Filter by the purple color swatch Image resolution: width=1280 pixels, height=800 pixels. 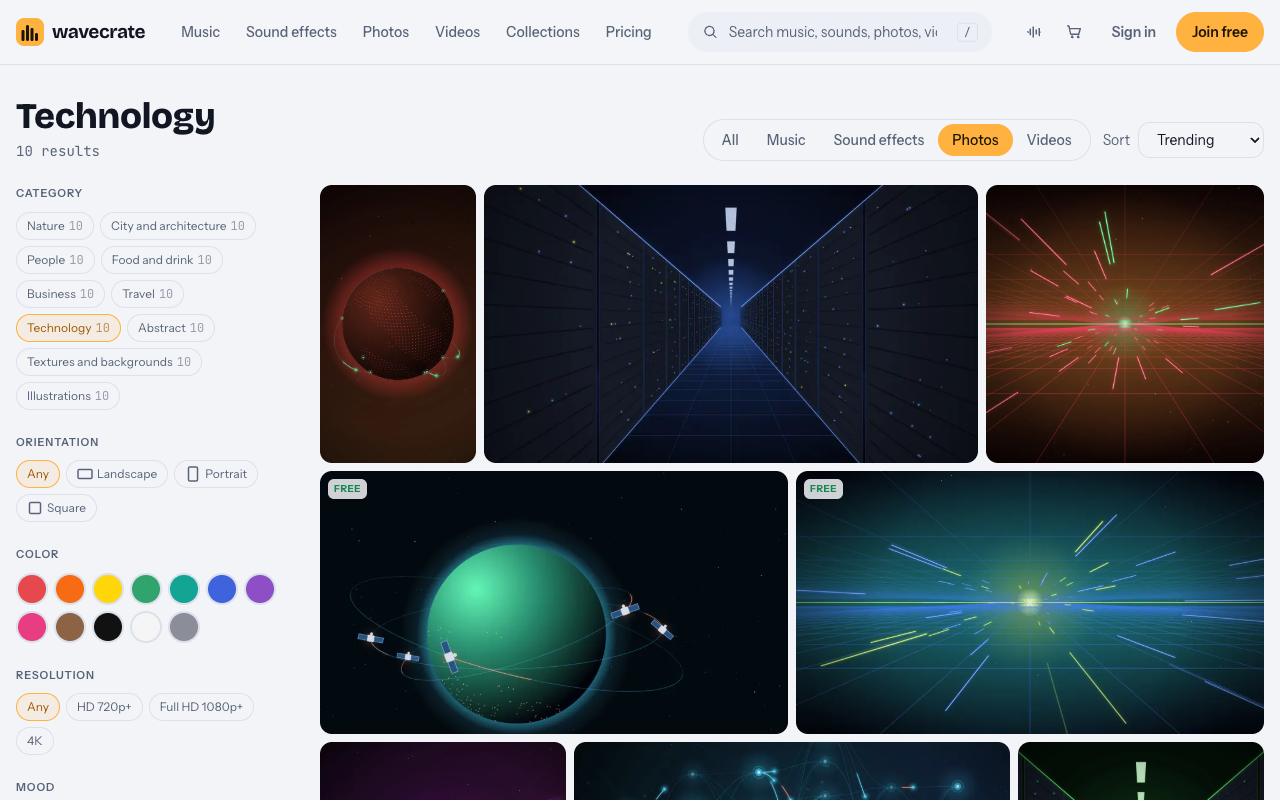(x=260, y=589)
